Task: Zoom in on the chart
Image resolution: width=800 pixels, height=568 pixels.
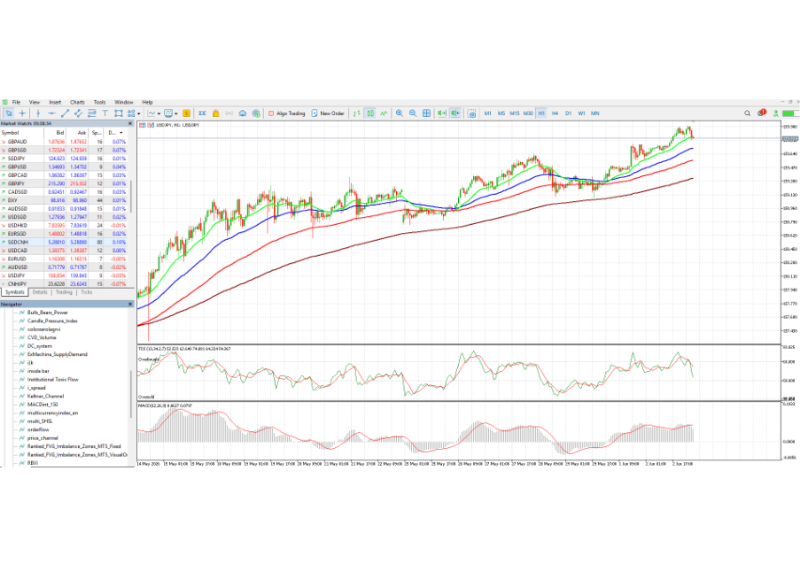Action: click(399, 113)
